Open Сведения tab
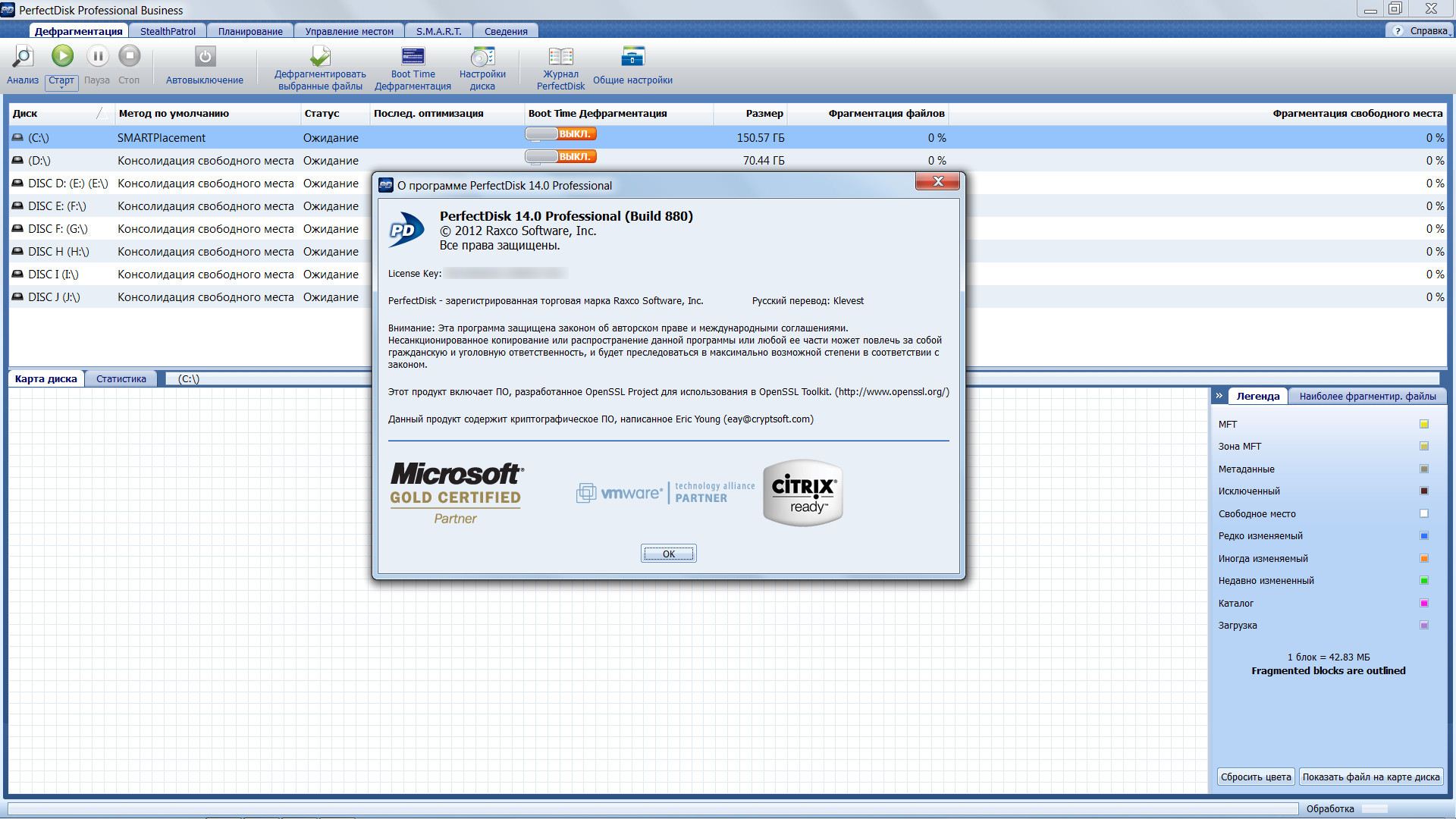The height and width of the screenshot is (819, 1456). click(x=506, y=31)
